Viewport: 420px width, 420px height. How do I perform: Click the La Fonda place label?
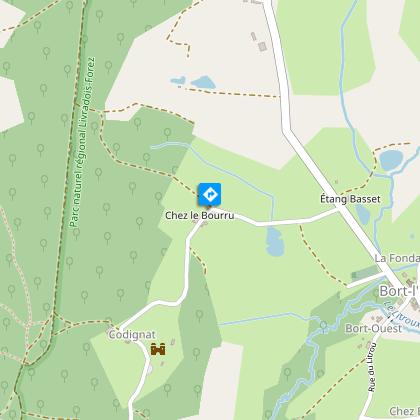pyautogui.click(x=397, y=258)
